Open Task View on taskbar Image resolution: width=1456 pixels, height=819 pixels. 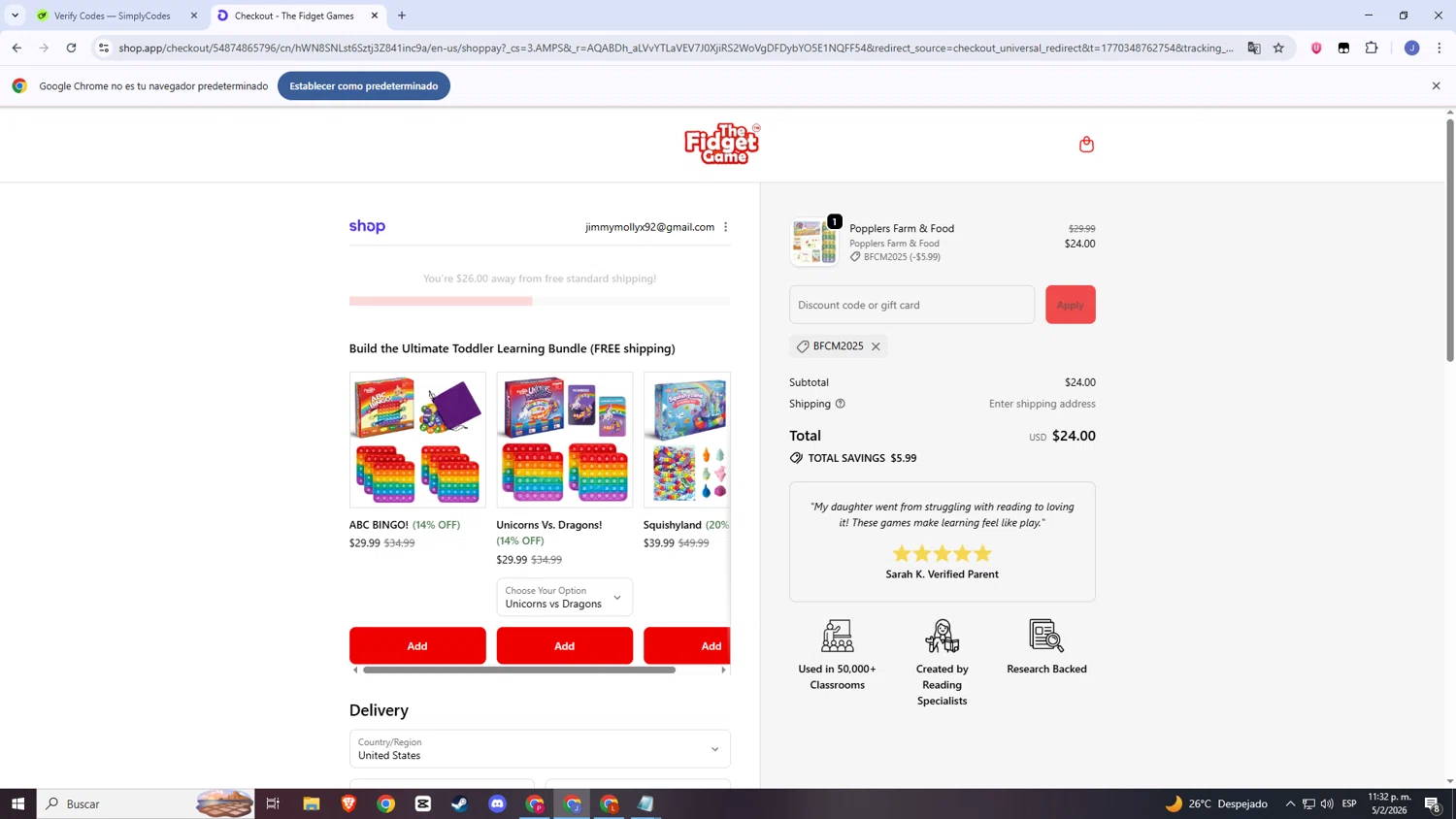(273, 803)
